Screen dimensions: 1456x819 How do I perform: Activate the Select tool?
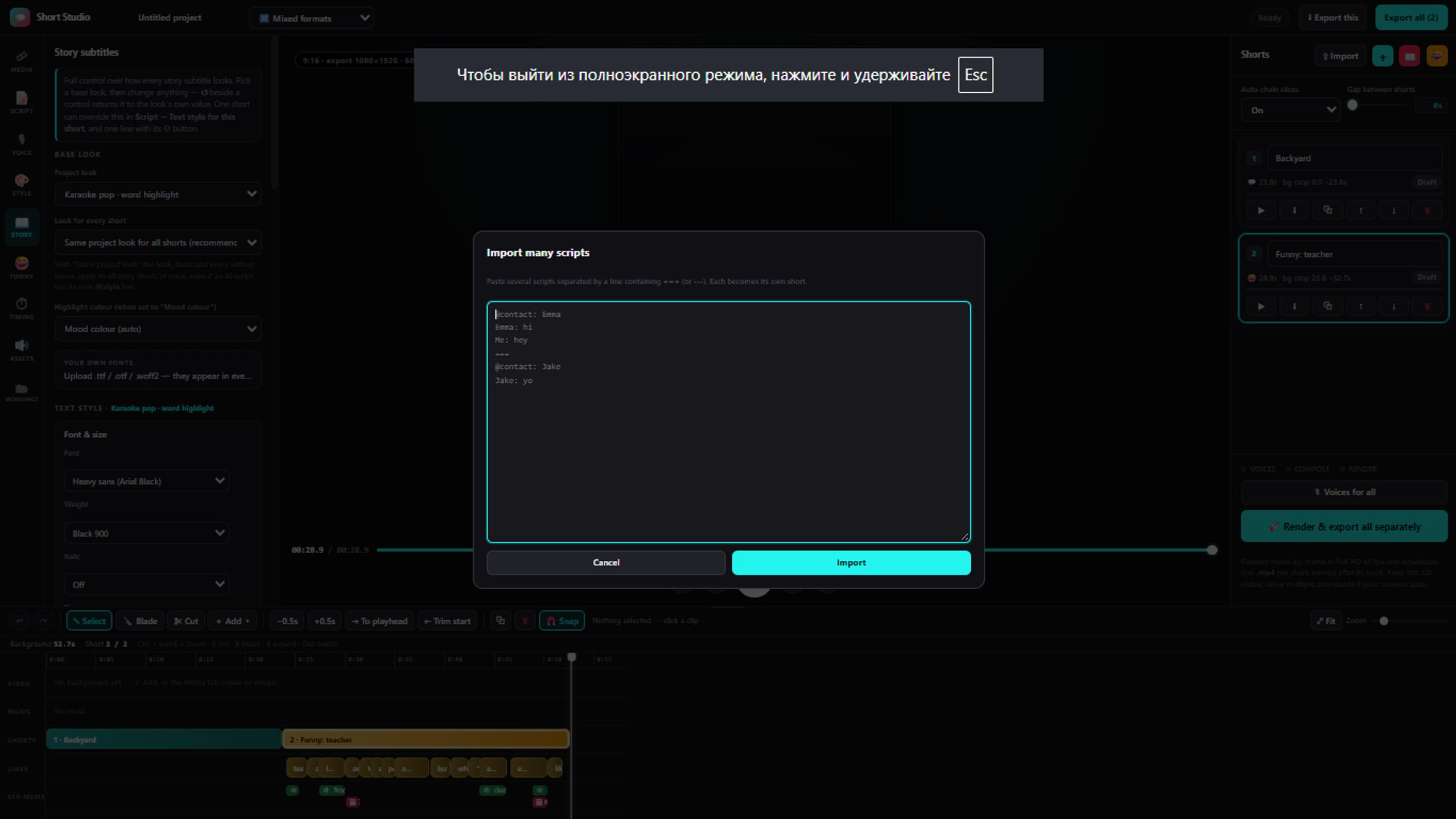point(89,621)
